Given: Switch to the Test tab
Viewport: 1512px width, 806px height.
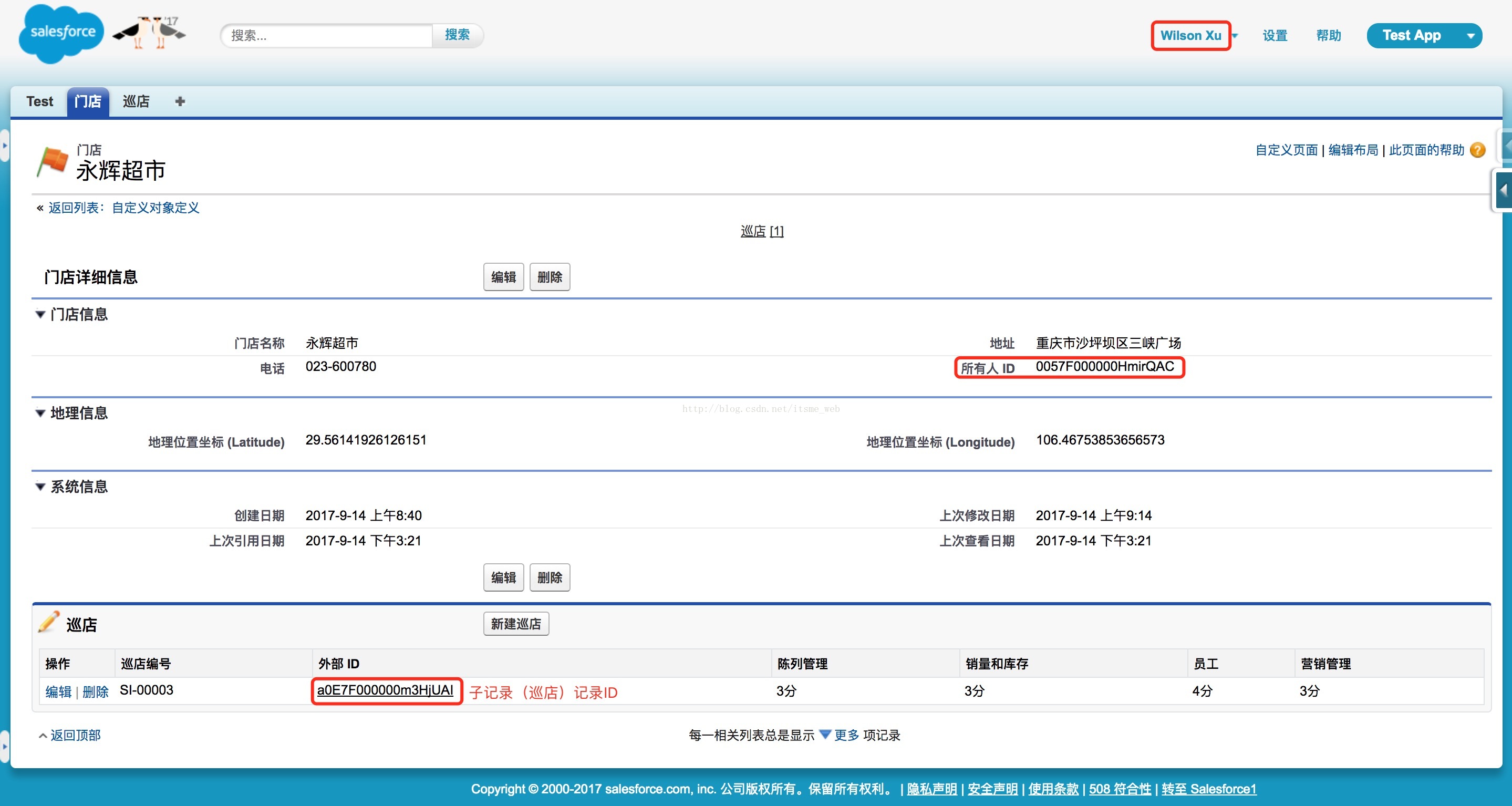Looking at the screenshot, I should tap(39, 101).
